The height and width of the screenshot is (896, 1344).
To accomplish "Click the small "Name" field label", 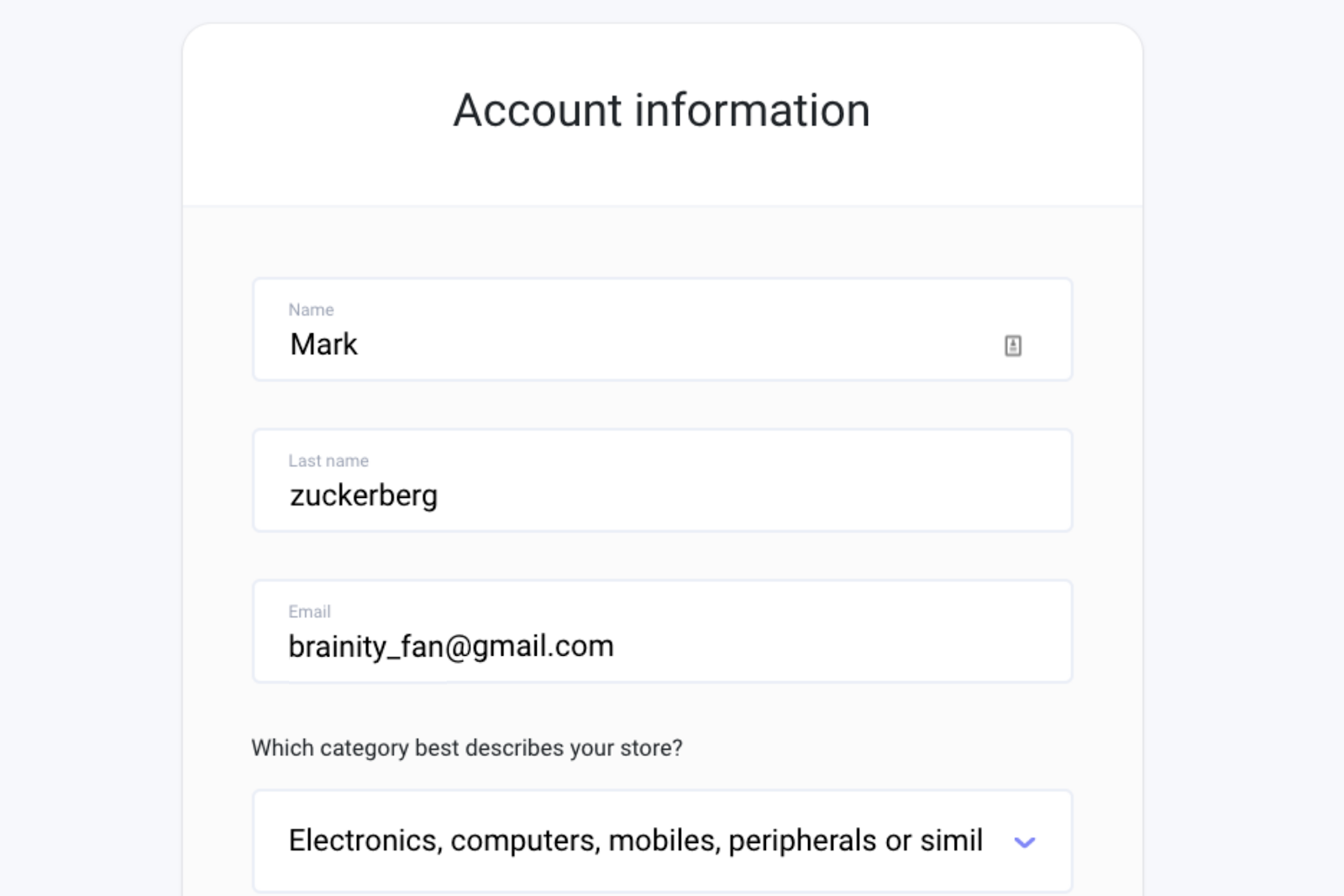I will [311, 310].
